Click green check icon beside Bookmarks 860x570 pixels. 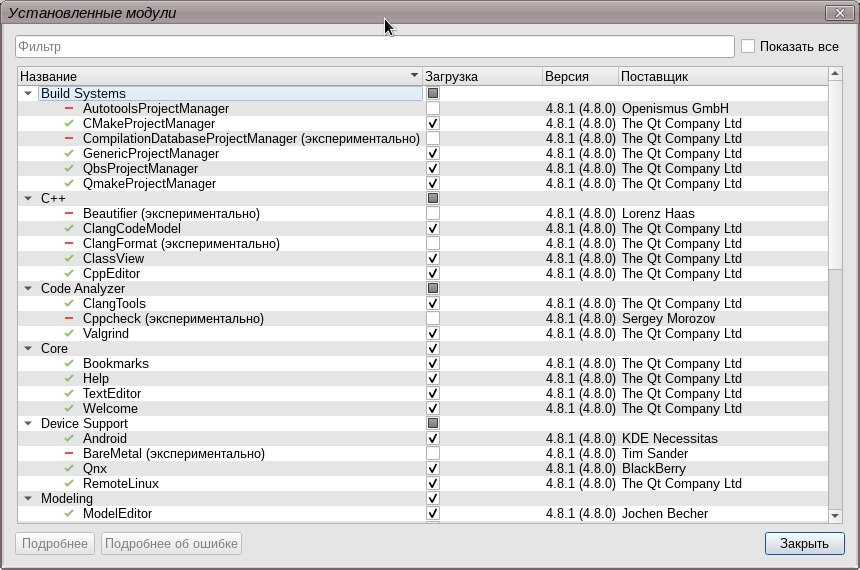(x=69, y=363)
